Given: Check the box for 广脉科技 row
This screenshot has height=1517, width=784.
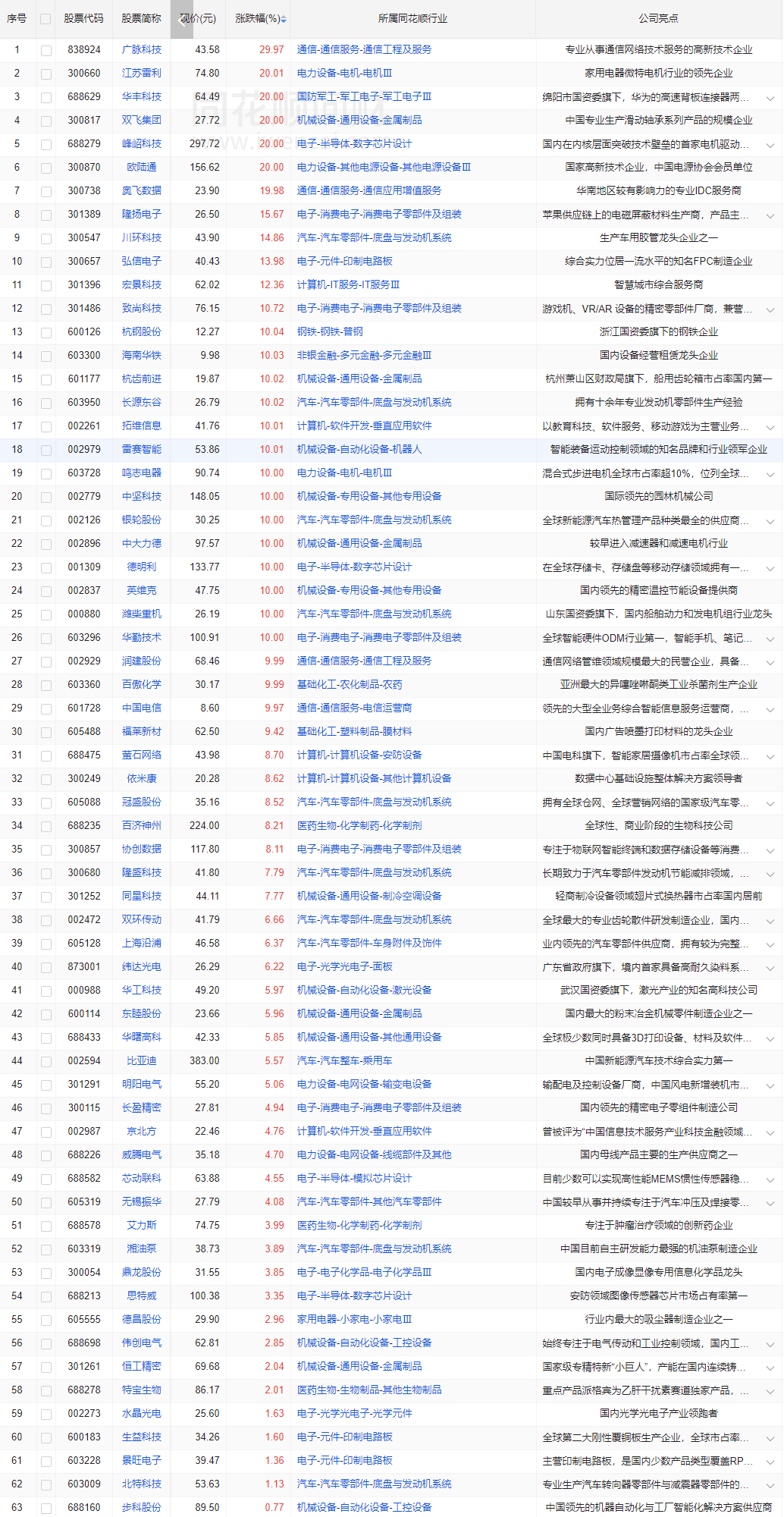Looking at the screenshot, I should [46, 50].
